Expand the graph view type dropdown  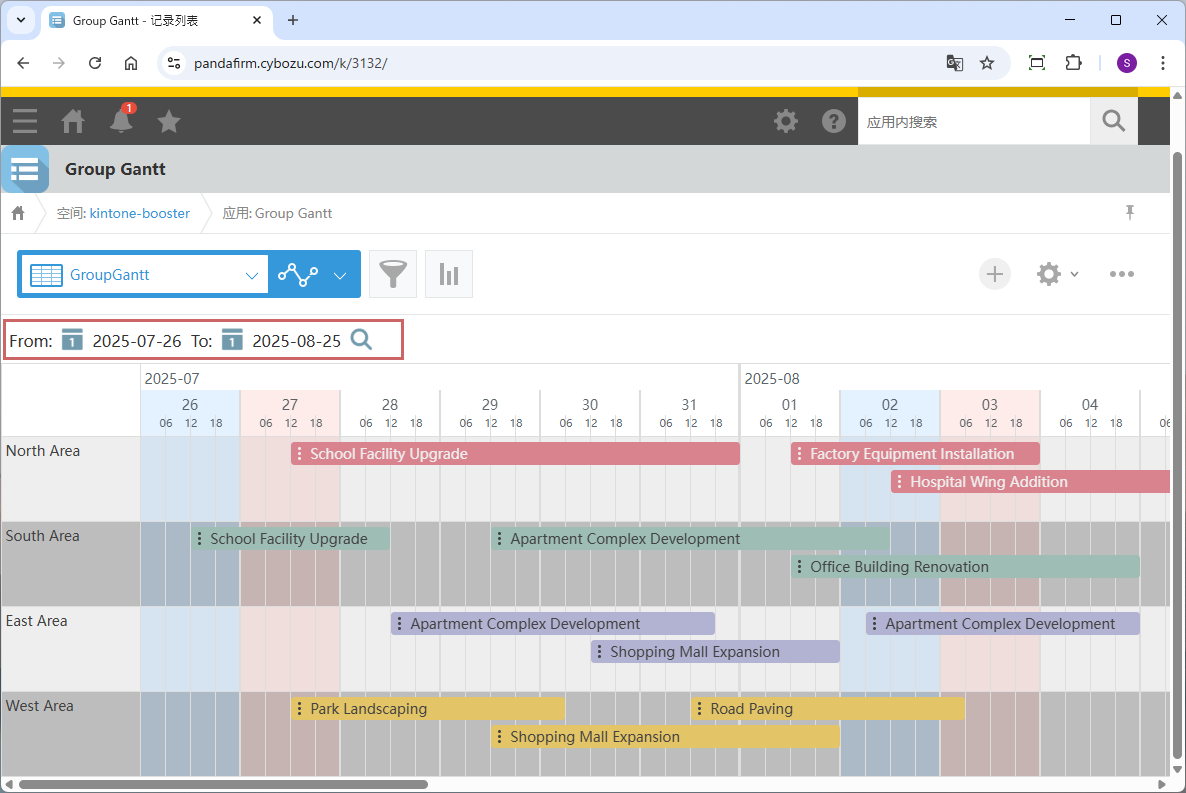click(x=340, y=275)
